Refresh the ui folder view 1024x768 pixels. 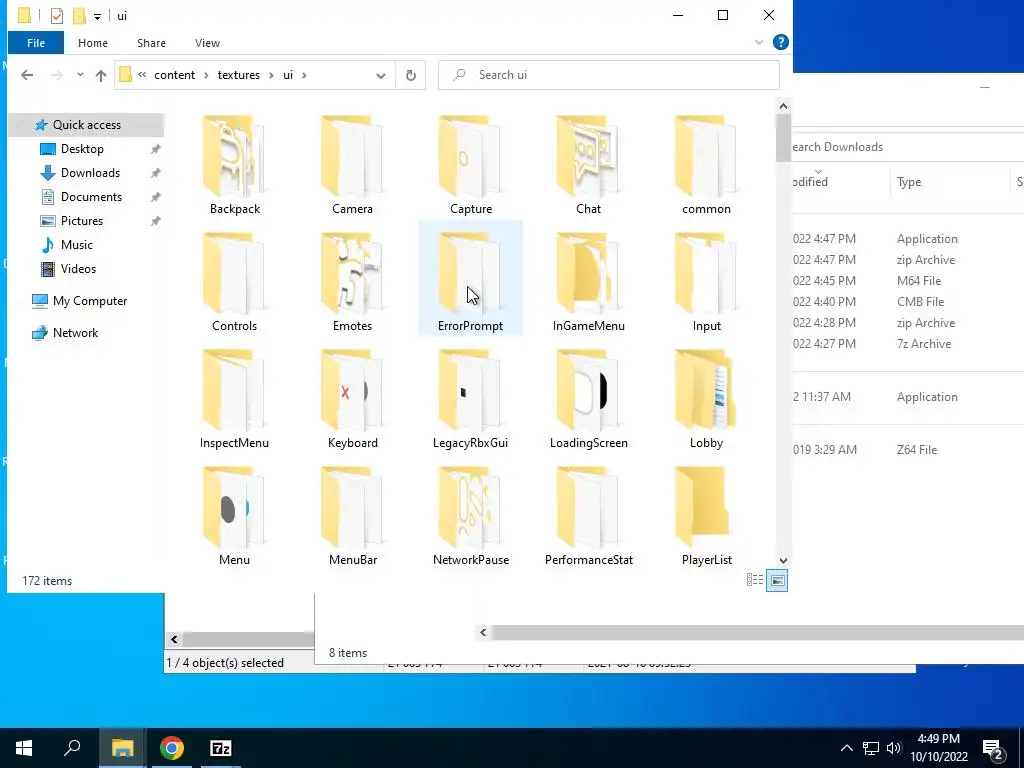point(411,75)
